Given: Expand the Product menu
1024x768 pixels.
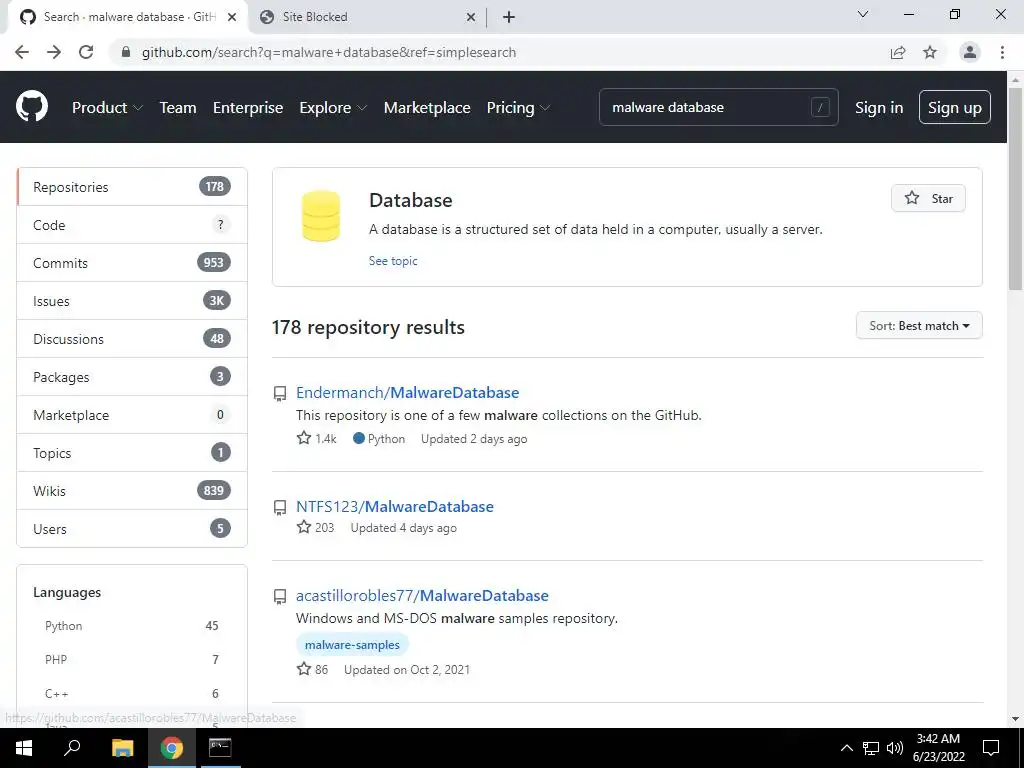Looking at the screenshot, I should 107,108.
